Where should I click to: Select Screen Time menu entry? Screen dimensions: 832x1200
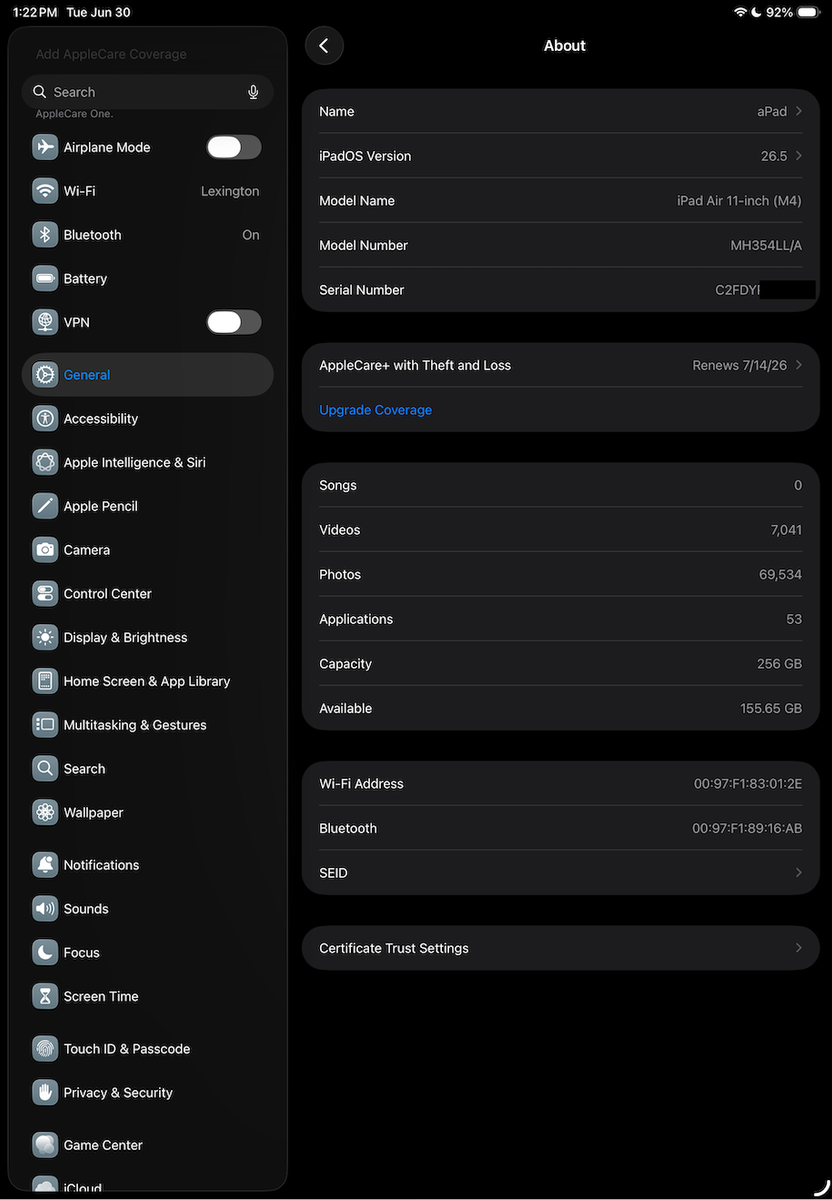[x=147, y=996]
